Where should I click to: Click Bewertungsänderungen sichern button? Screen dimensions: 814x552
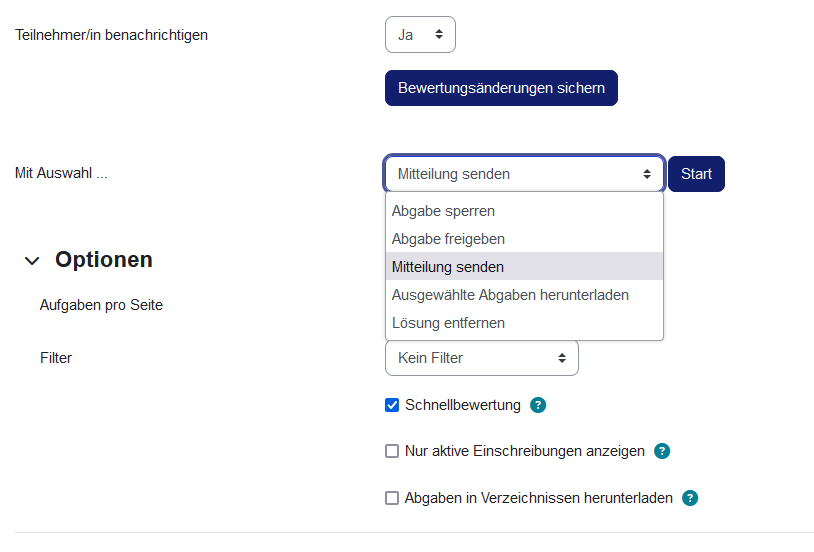[x=501, y=88]
